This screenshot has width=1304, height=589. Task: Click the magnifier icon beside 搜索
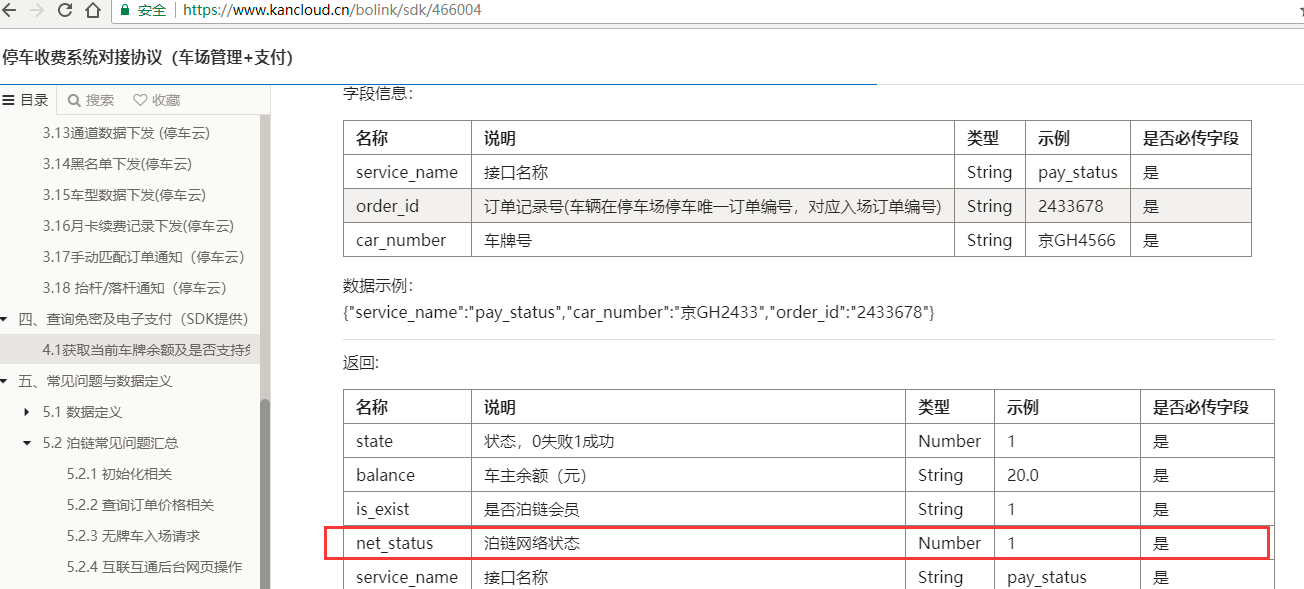pos(74,100)
